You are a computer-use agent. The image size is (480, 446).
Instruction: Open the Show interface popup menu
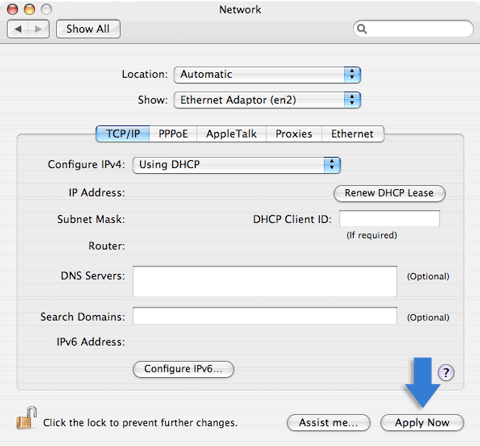tap(267, 100)
